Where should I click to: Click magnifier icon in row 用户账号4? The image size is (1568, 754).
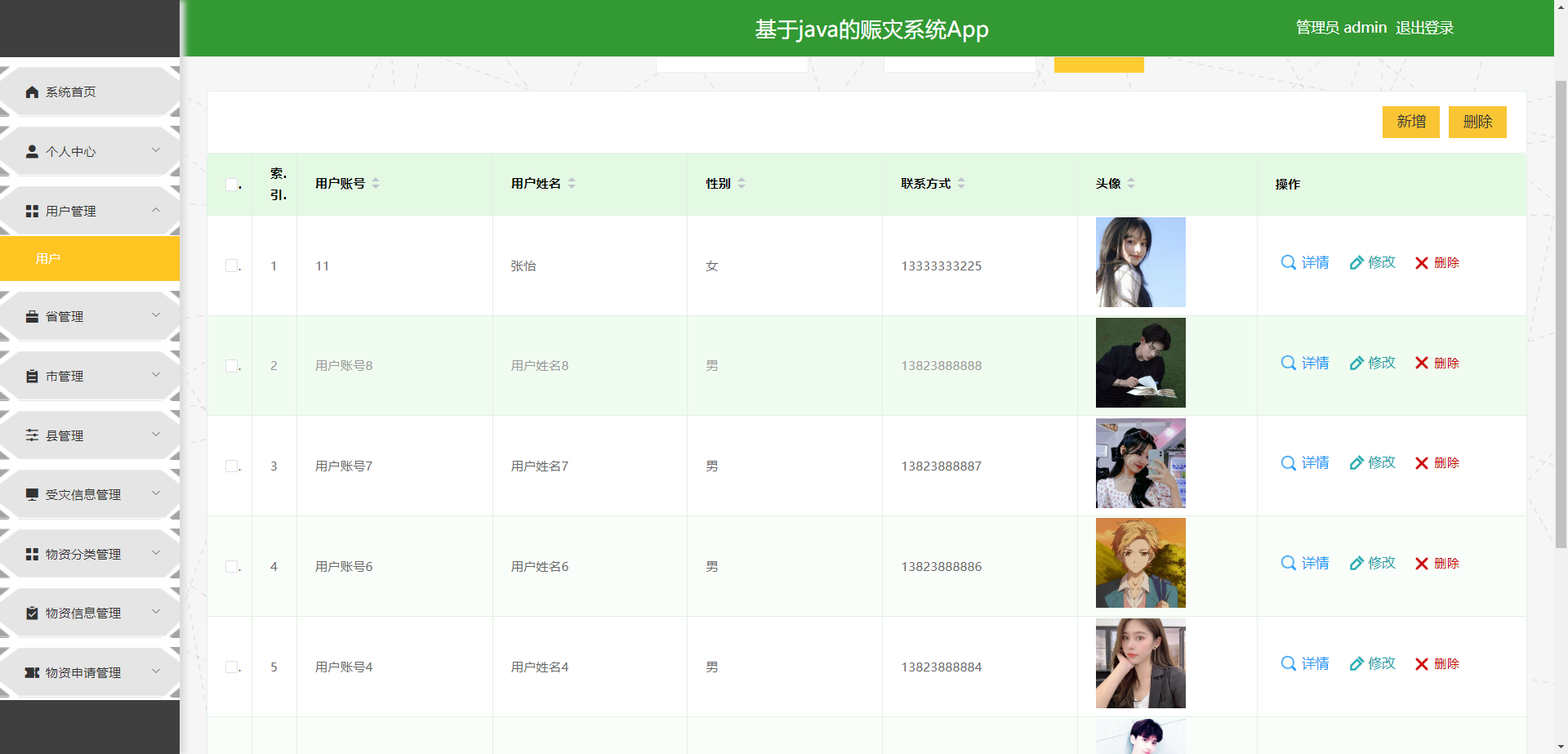(x=1289, y=663)
